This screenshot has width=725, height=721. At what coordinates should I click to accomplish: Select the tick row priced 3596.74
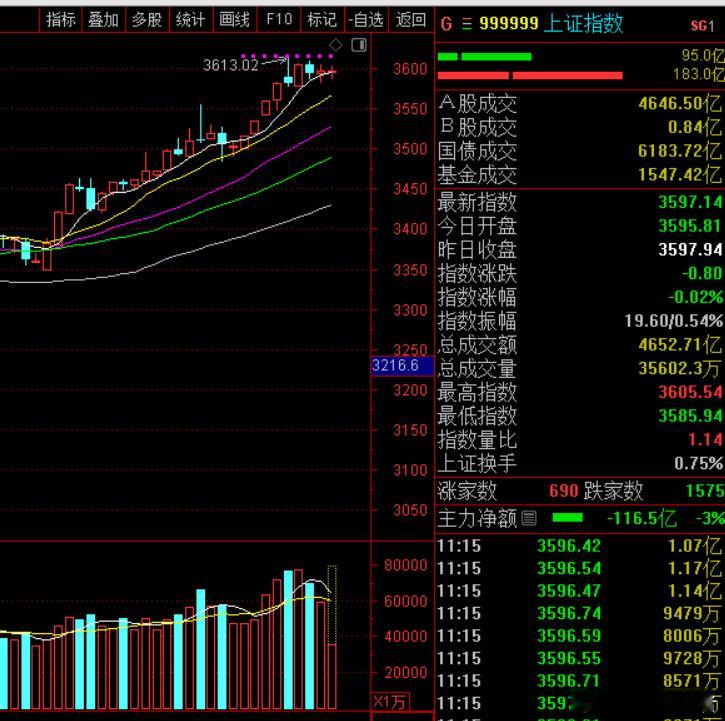(580, 614)
